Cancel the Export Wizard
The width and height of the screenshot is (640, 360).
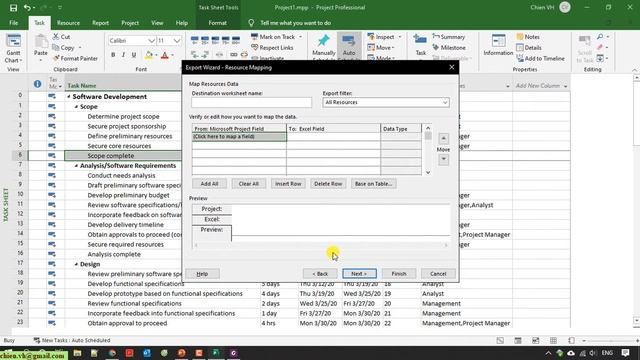pos(438,273)
